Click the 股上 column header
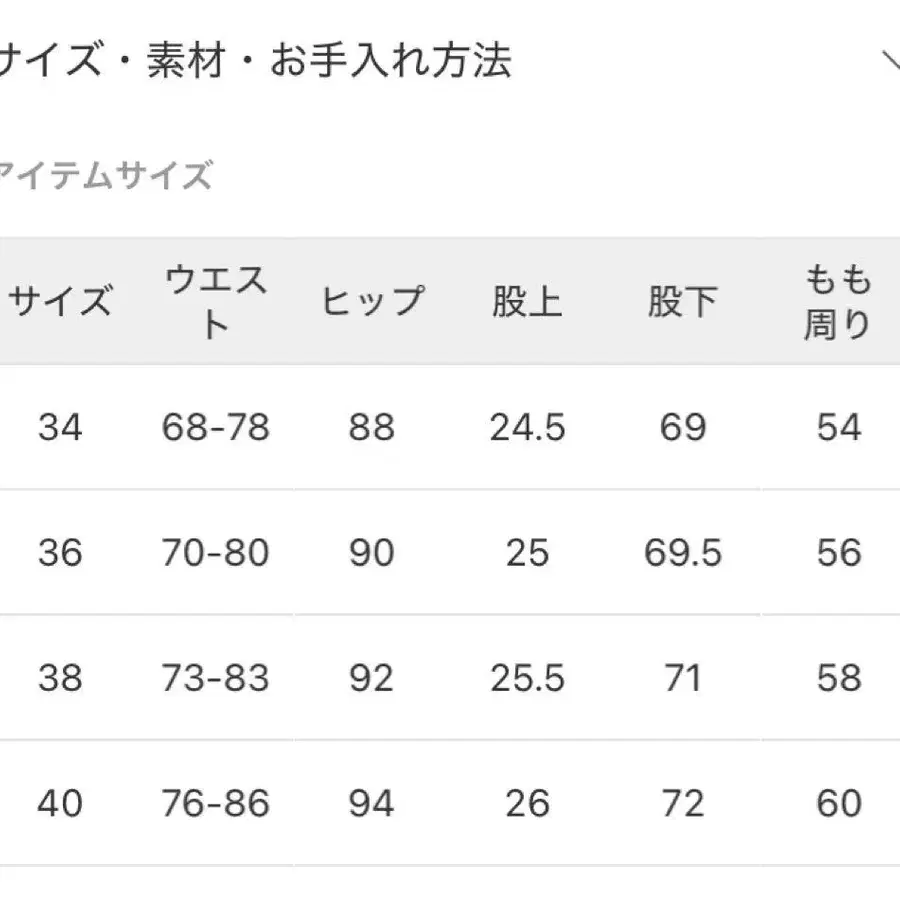 coord(527,300)
